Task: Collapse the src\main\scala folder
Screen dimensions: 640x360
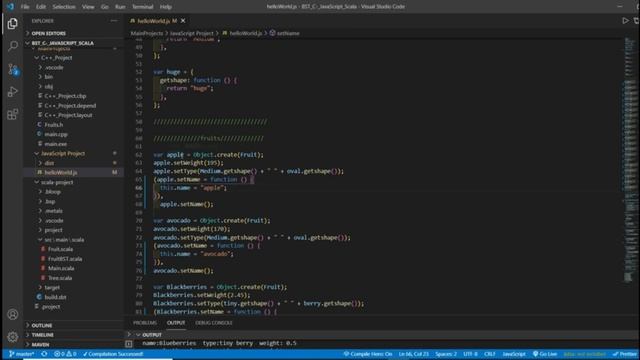Action: coord(64,240)
